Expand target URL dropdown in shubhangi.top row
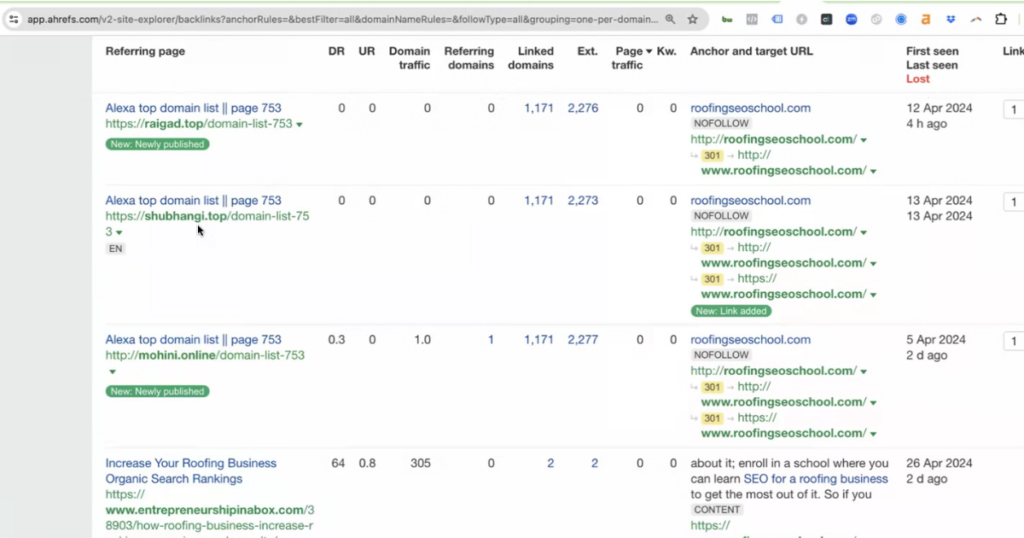This screenshot has height=538, width=1024. tap(863, 233)
